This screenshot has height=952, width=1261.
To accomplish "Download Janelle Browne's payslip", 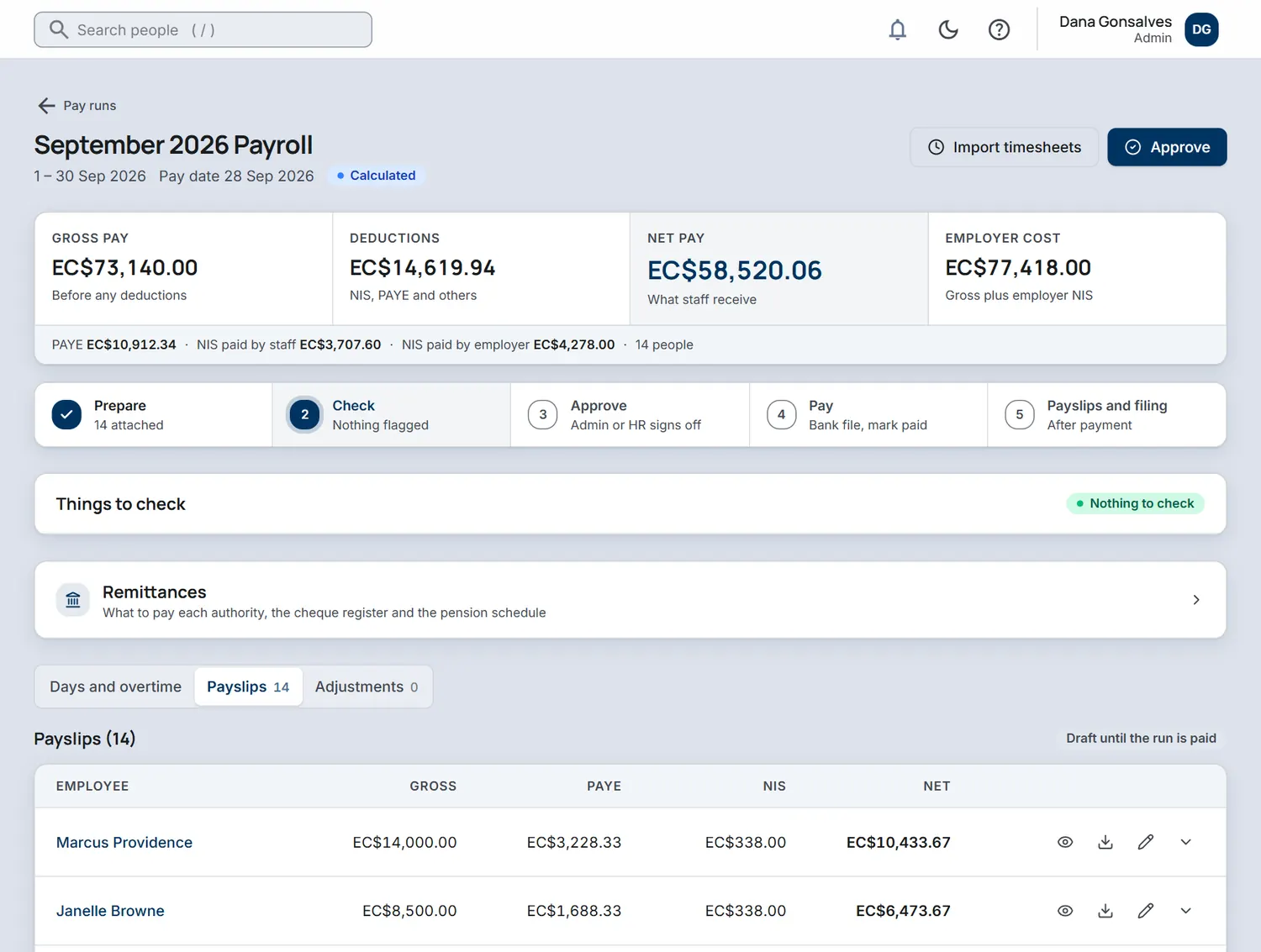I will tap(1105, 911).
